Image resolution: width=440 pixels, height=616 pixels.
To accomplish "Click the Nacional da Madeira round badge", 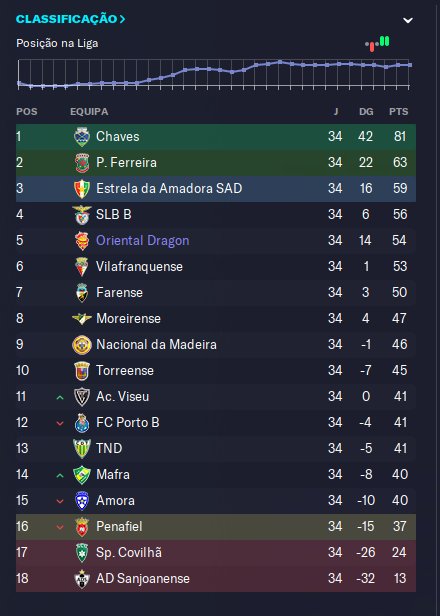I will (x=82, y=345).
